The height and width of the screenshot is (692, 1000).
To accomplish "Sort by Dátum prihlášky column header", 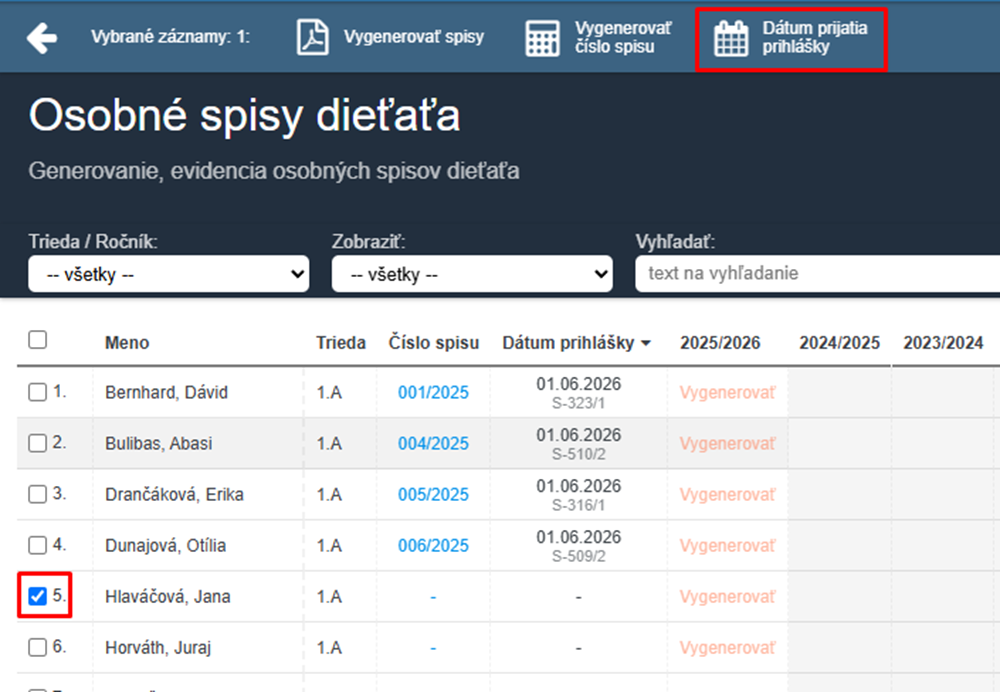I will (x=576, y=343).
